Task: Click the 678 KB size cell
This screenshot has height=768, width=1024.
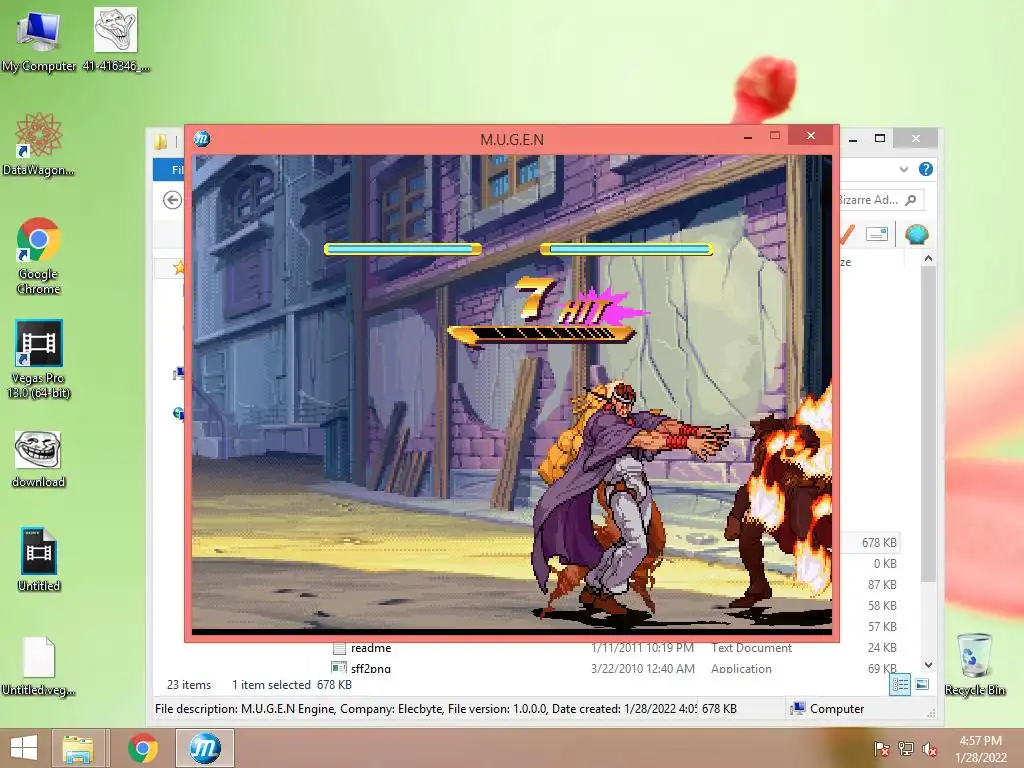Action: click(879, 543)
